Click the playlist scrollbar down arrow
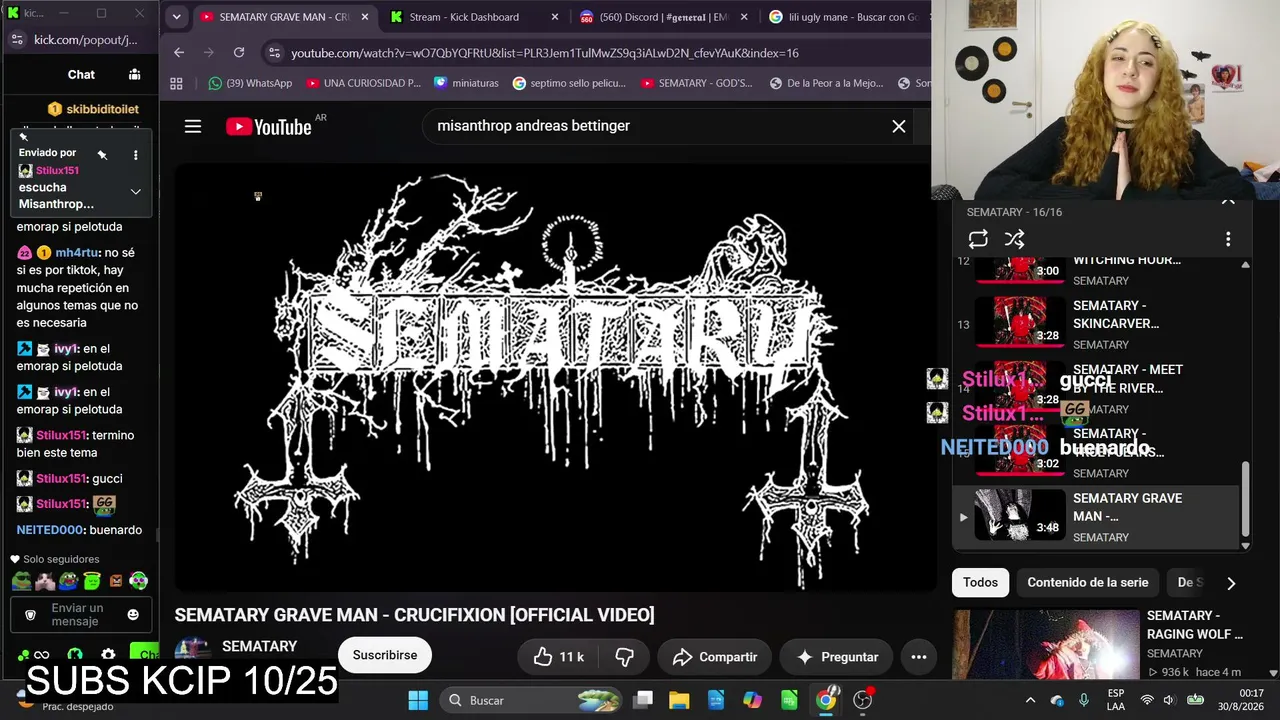The height and width of the screenshot is (720, 1280). 1245,546
